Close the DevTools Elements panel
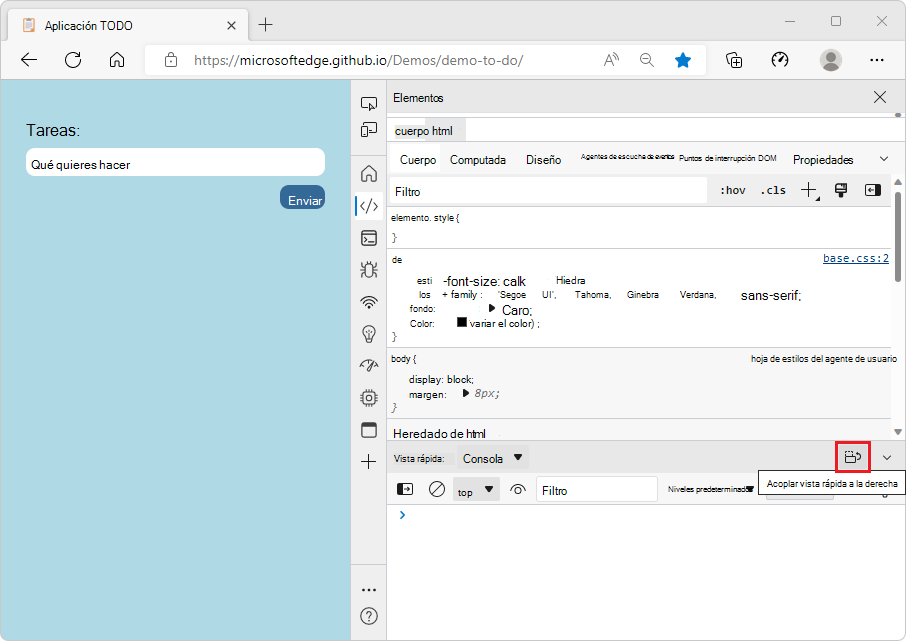Viewport: 906px width, 641px height. [x=880, y=97]
